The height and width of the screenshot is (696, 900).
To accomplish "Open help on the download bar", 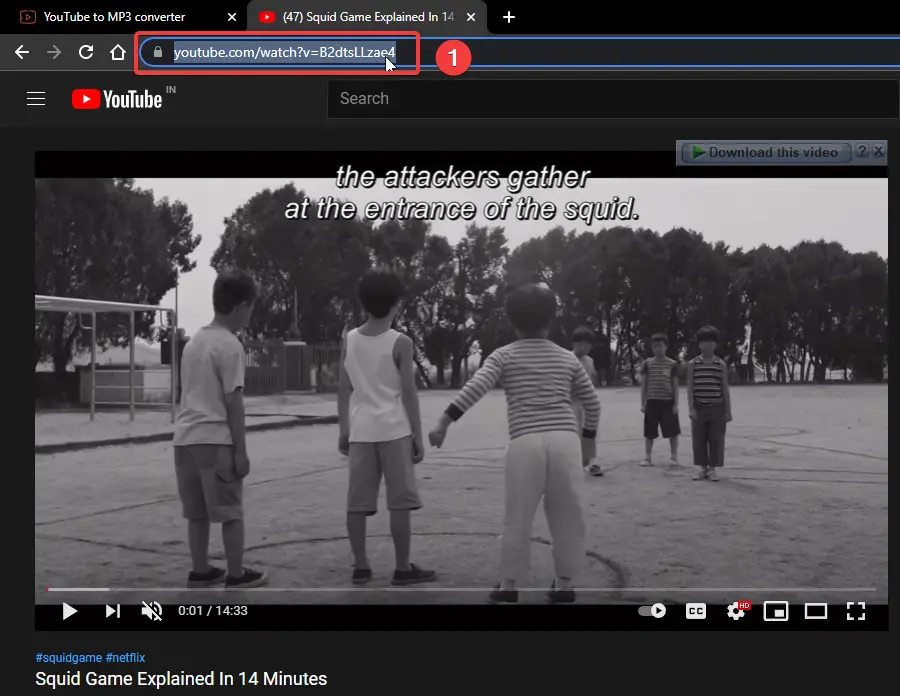I will tap(862, 151).
